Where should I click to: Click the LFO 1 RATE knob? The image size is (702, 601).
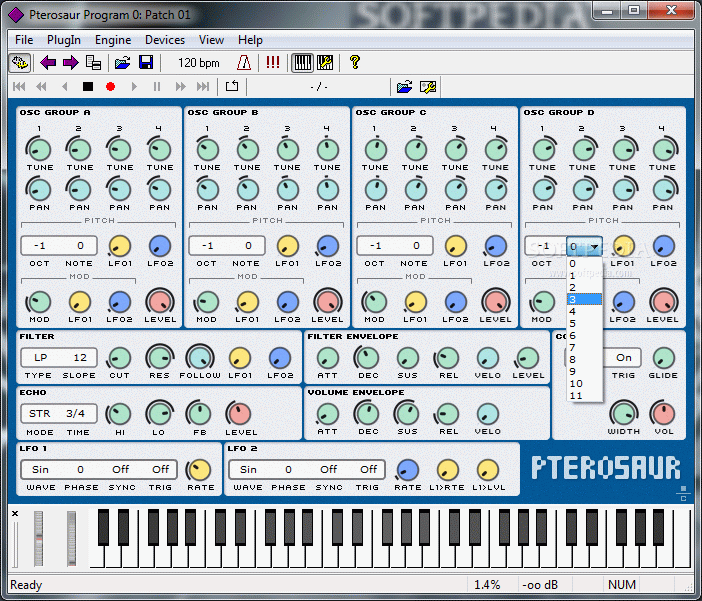pyautogui.click(x=200, y=470)
